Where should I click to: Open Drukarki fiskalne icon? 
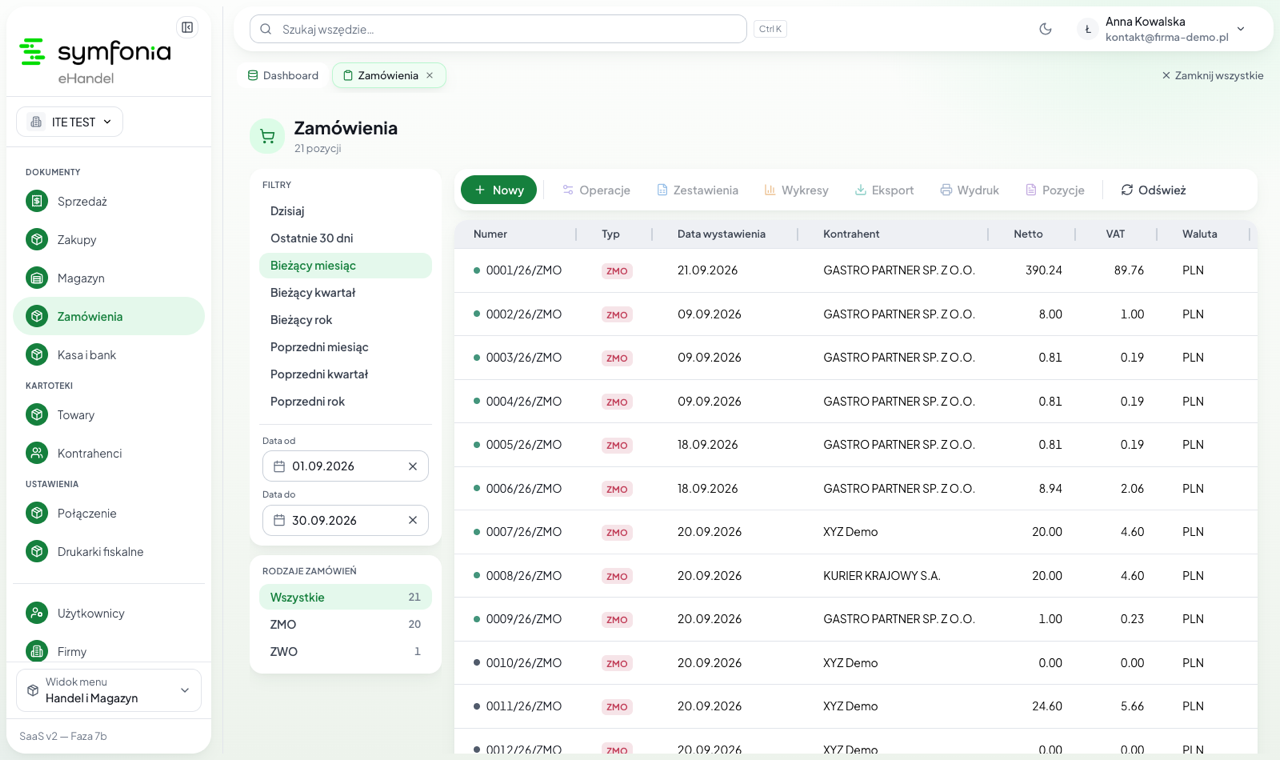click(37, 551)
